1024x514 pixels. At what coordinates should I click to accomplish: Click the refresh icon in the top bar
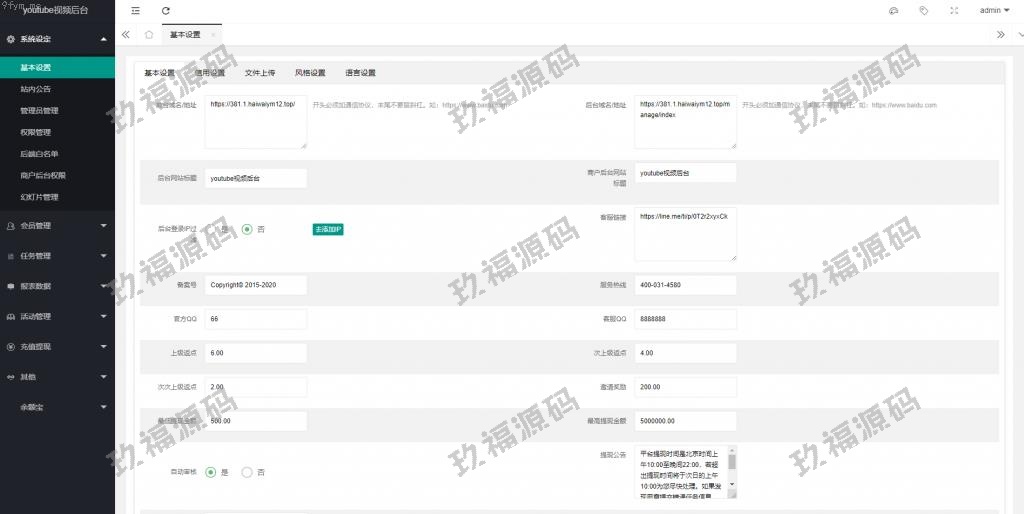point(166,11)
